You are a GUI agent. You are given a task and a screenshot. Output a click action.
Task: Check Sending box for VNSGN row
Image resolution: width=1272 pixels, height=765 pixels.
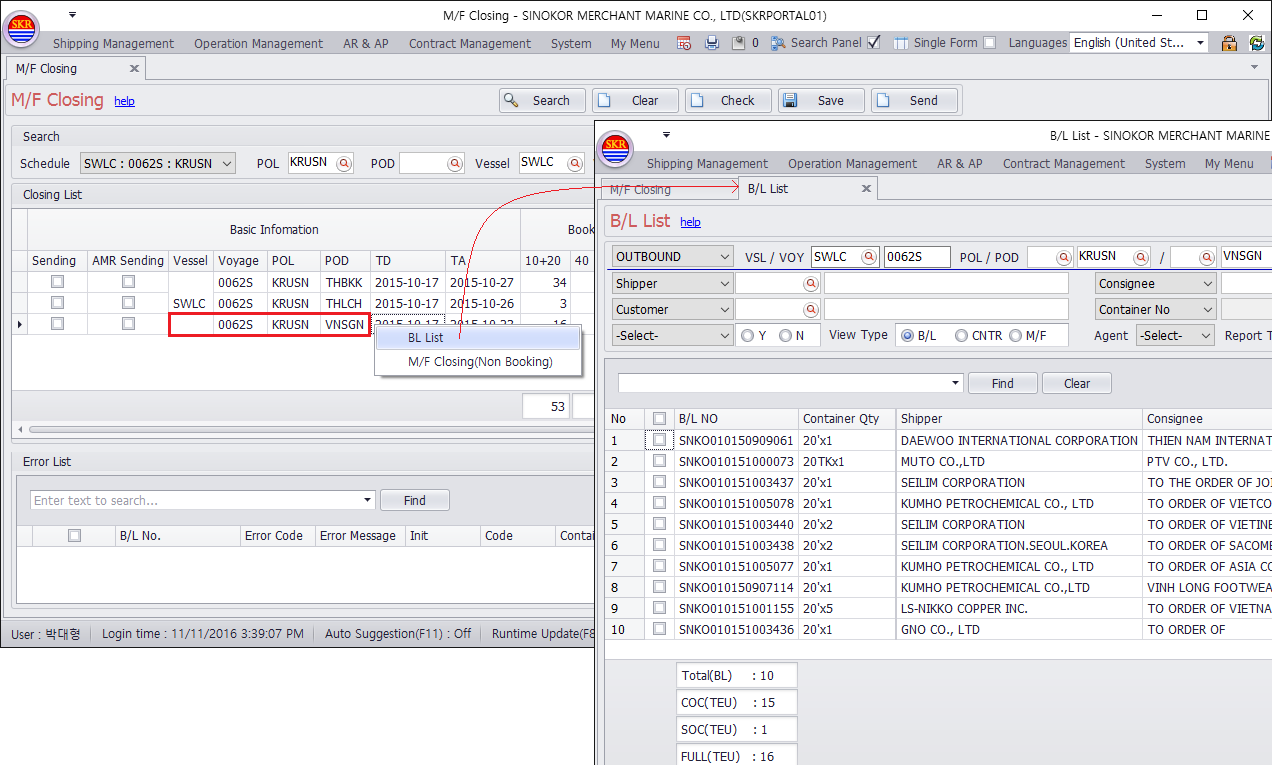(57, 324)
